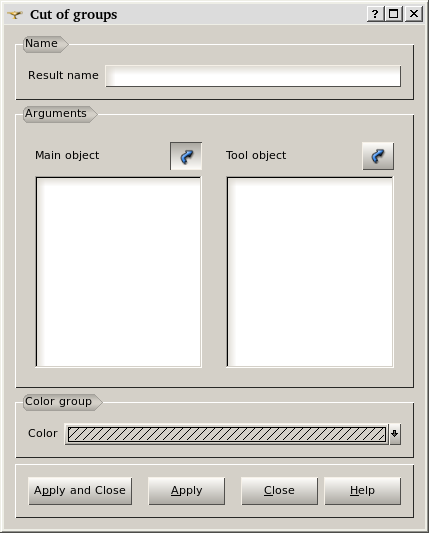Screen dimensions: 429x533
Task: Click the Tool object label
Action: pos(256,155)
